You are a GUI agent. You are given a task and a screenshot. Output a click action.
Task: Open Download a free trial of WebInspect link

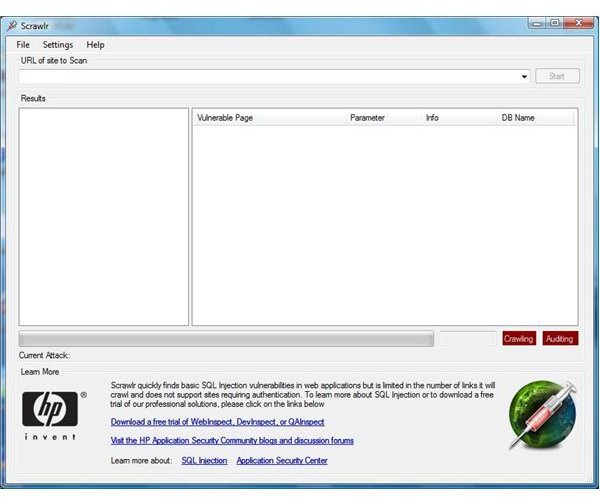tap(217, 422)
